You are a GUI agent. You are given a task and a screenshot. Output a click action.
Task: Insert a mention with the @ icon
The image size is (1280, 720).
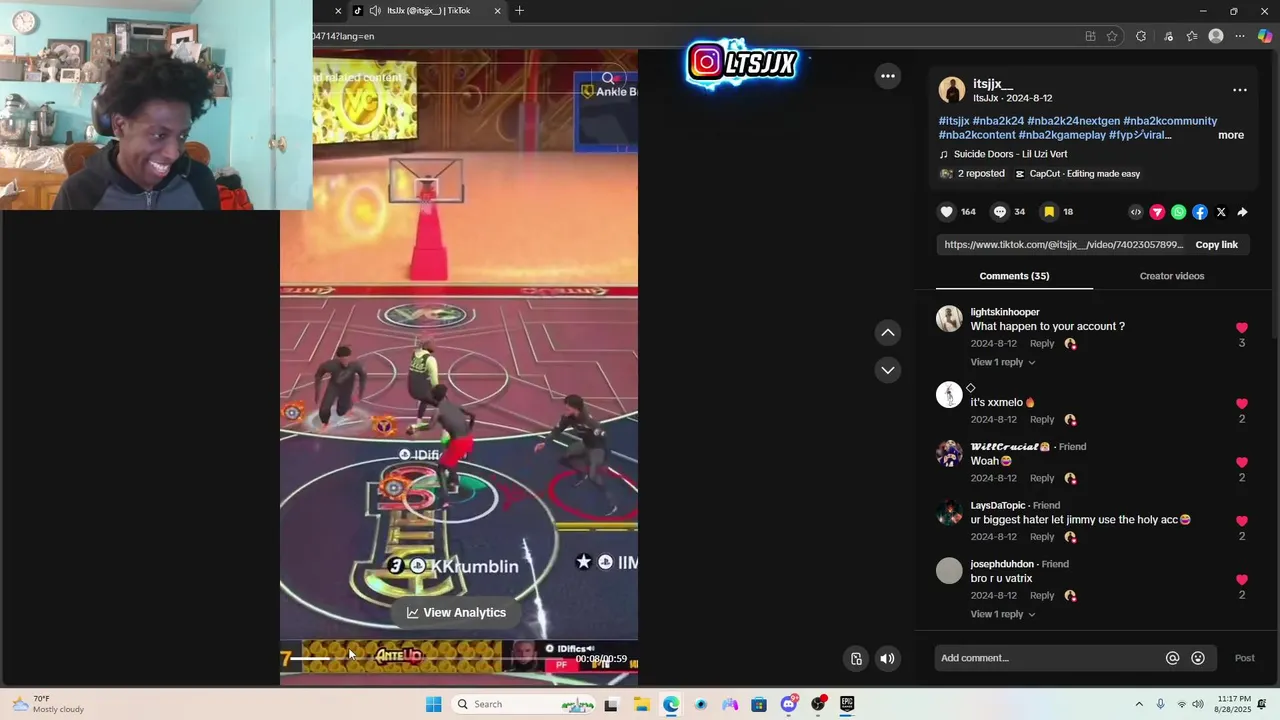1172,658
